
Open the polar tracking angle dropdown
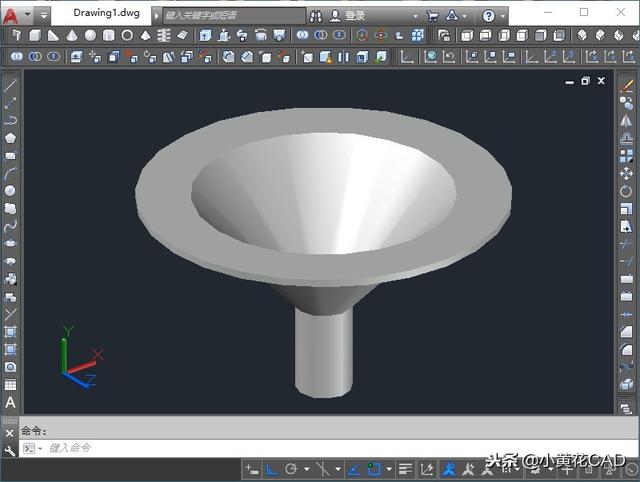[x=306, y=470]
